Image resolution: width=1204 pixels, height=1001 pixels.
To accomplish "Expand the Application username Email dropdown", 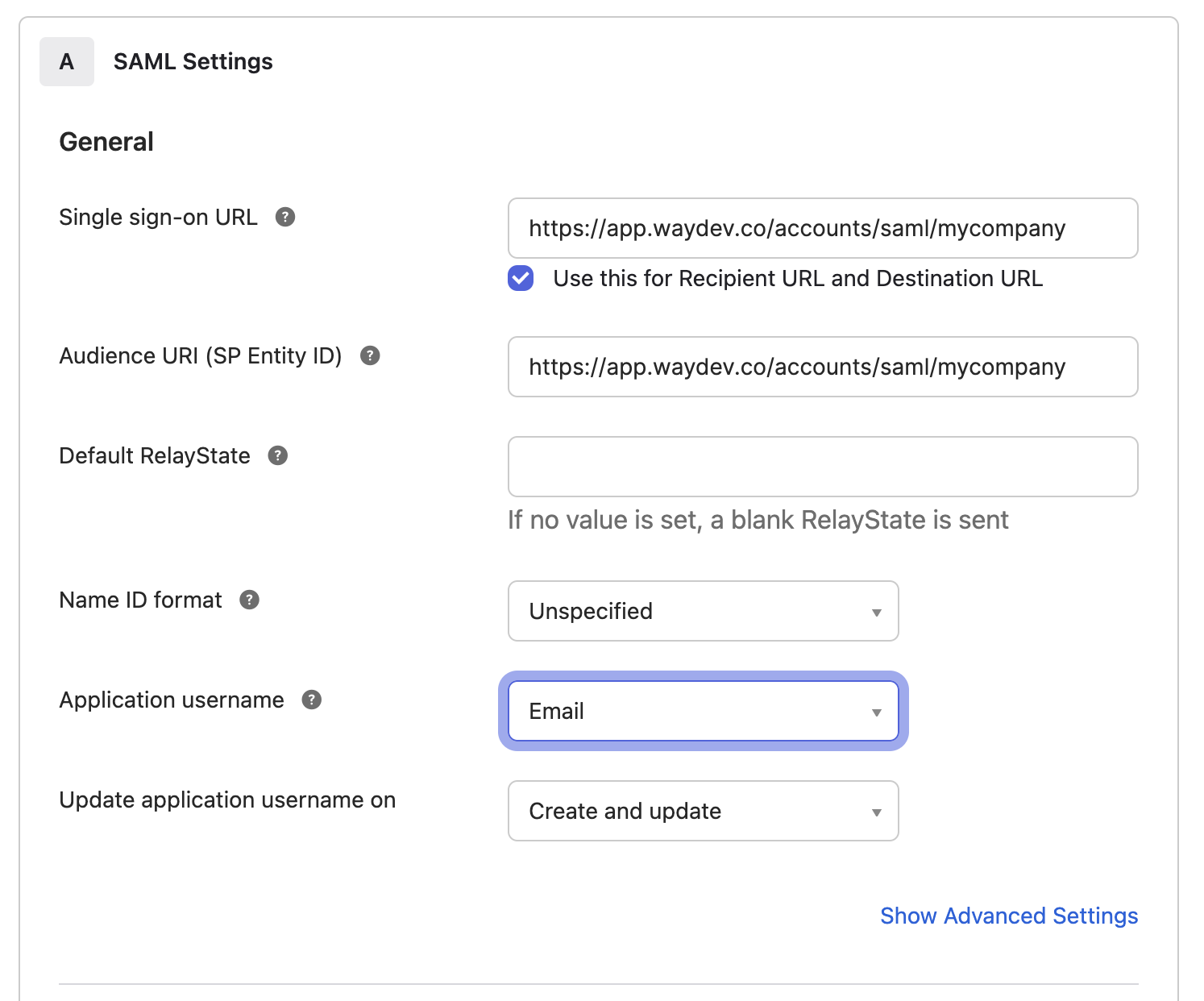I will 703,711.
